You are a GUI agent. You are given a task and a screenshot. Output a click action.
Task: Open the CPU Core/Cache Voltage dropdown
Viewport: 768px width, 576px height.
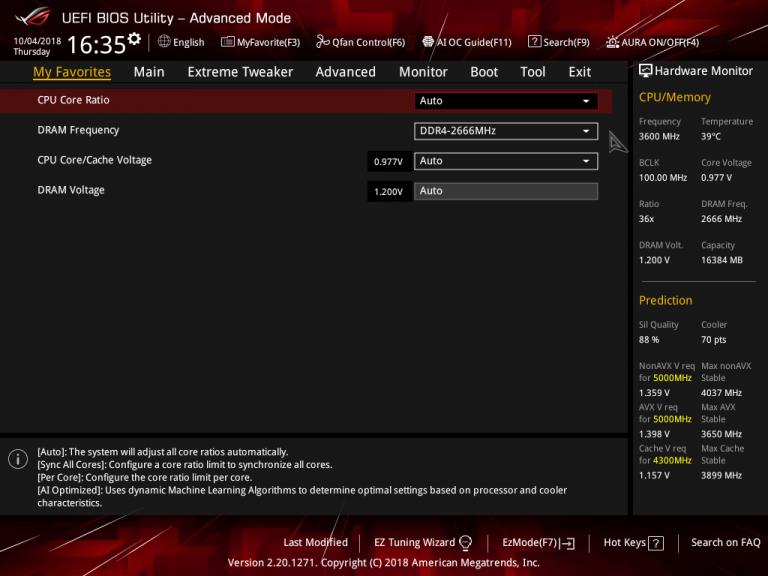506,161
